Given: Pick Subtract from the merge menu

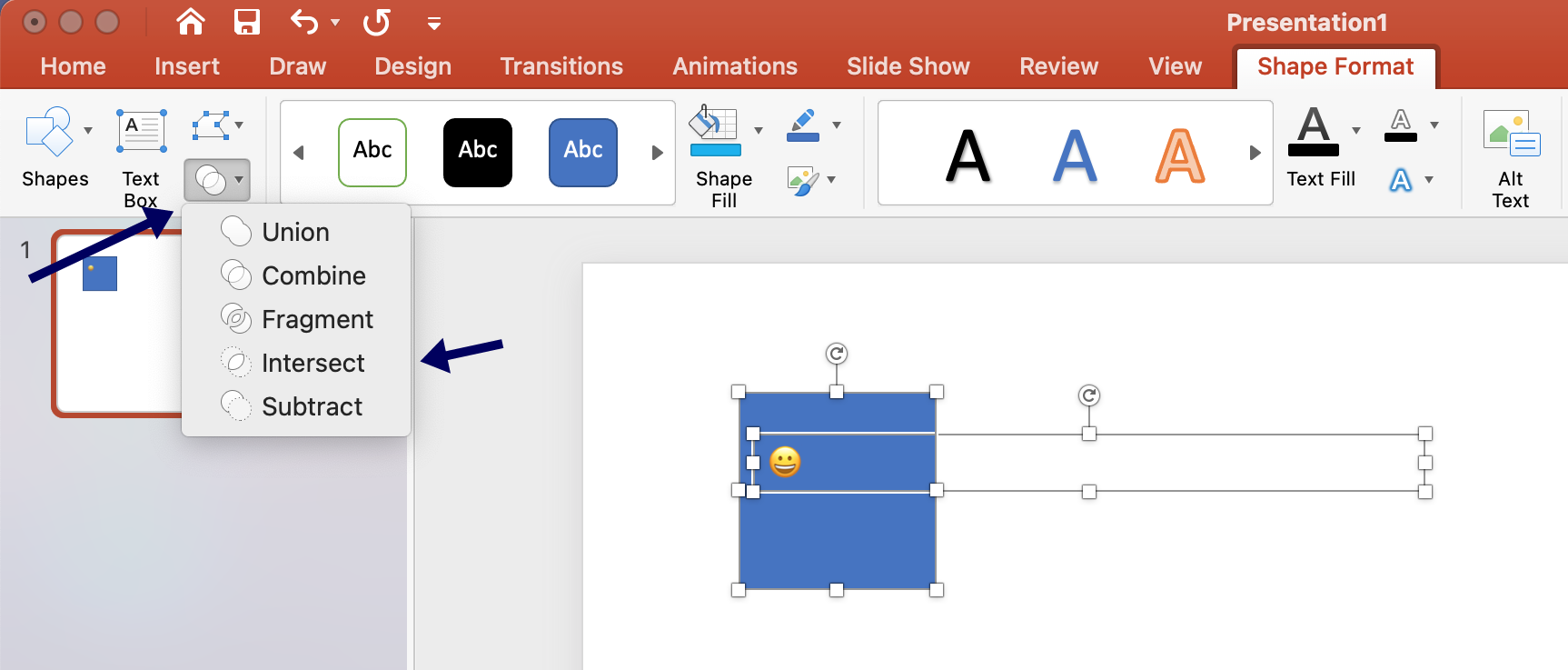Looking at the screenshot, I should tap(296, 406).
